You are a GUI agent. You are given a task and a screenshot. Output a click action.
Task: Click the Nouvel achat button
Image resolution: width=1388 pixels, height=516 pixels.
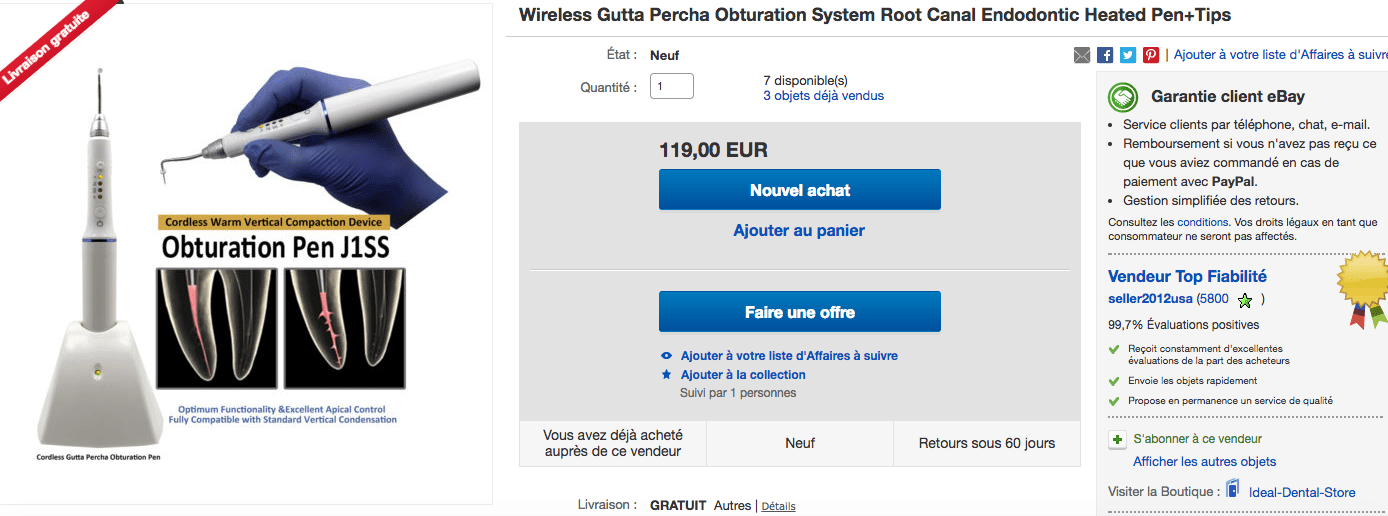point(800,190)
